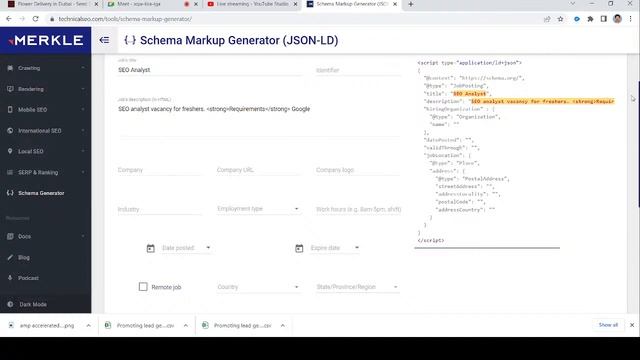Click the Docs icon in the sidebar

coord(10,236)
